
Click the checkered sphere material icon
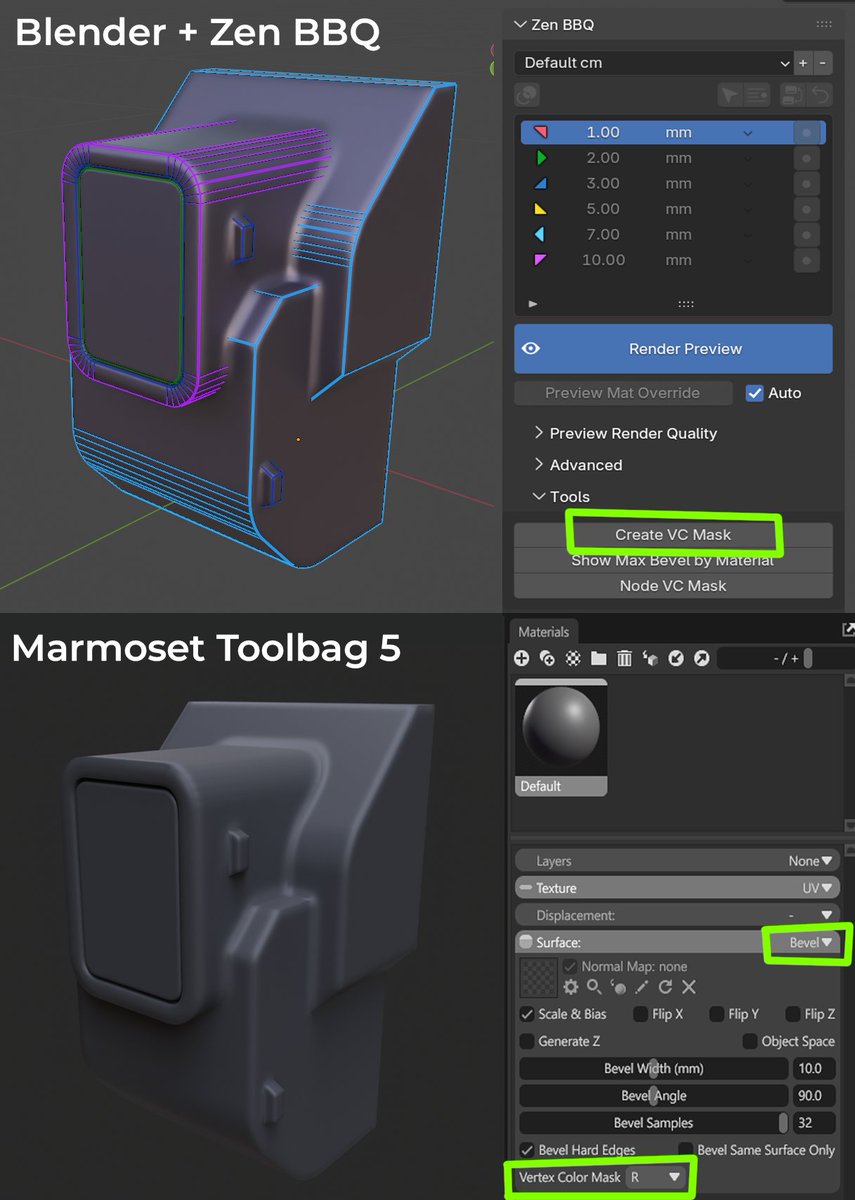coord(573,658)
